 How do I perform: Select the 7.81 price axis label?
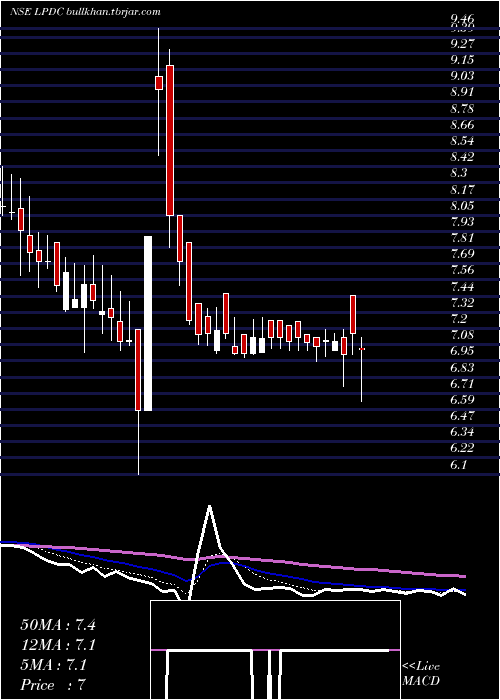(x=462, y=238)
